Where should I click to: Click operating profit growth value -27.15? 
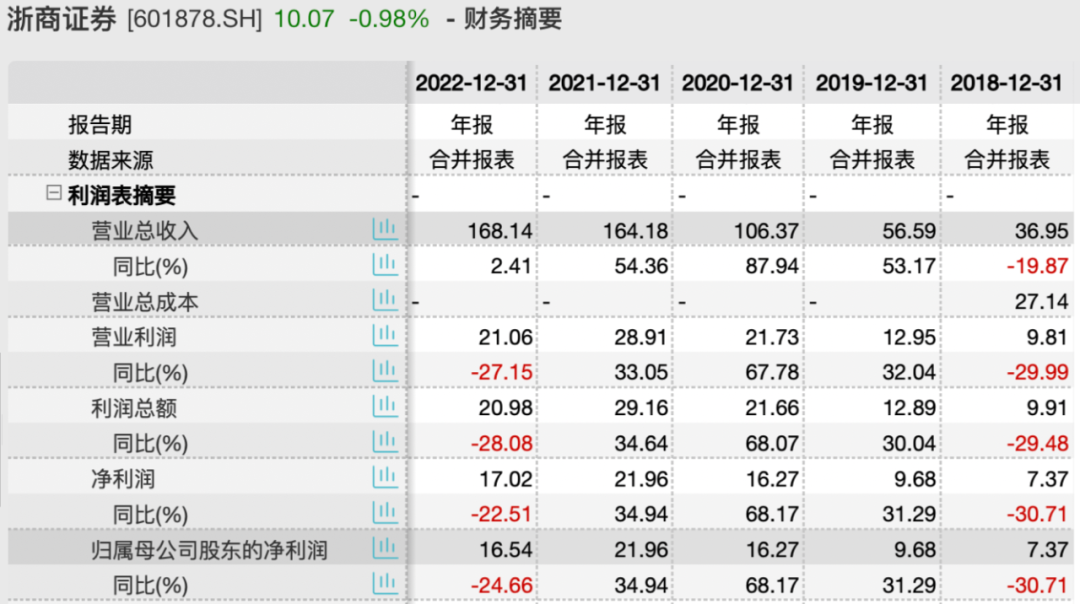pyautogui.click(x=501, y=373)
